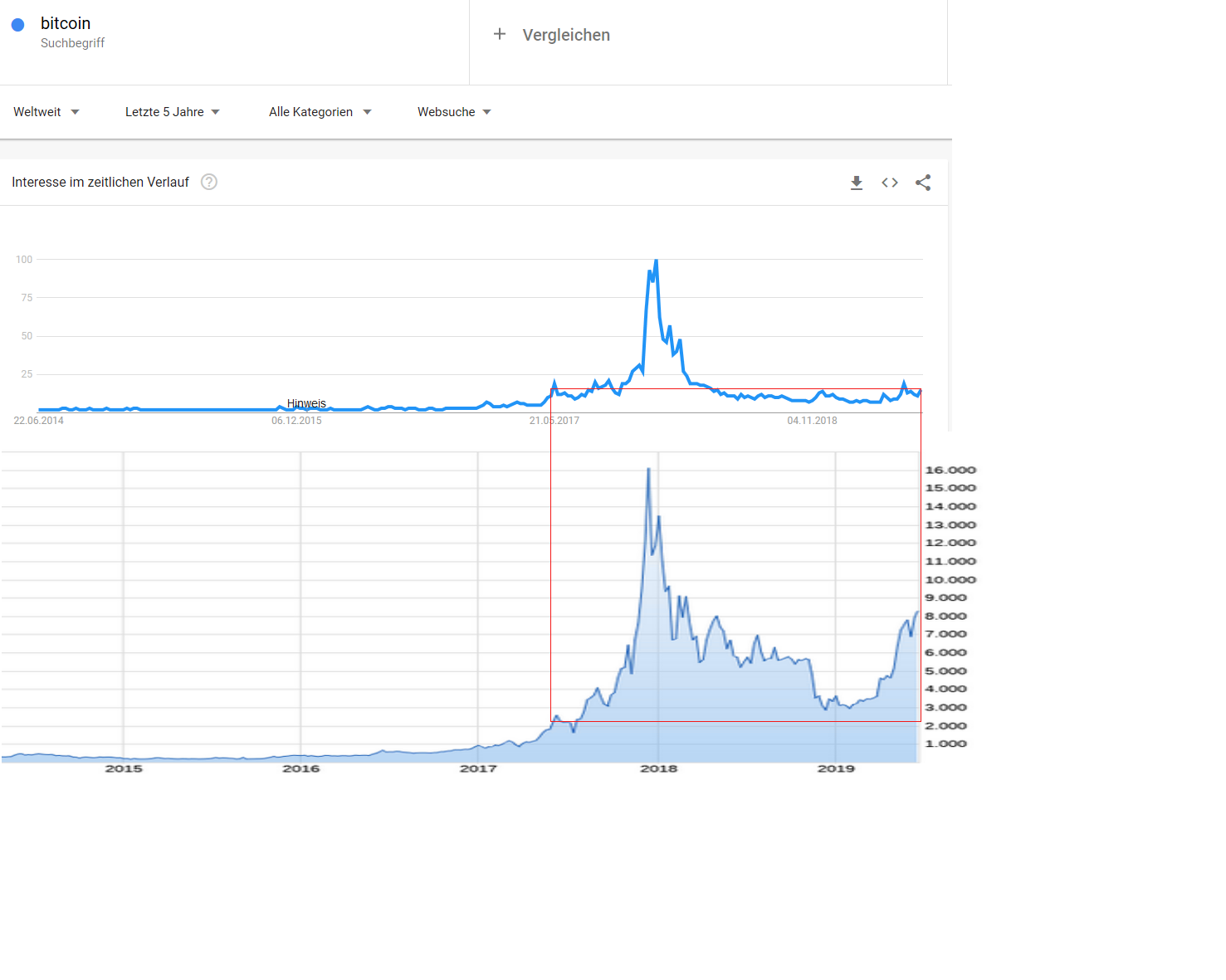The width and height of the screenshot is (1226, 980).
Task: Click the download CSV icon
Action: pyautogui.click(x=857, y=183)
